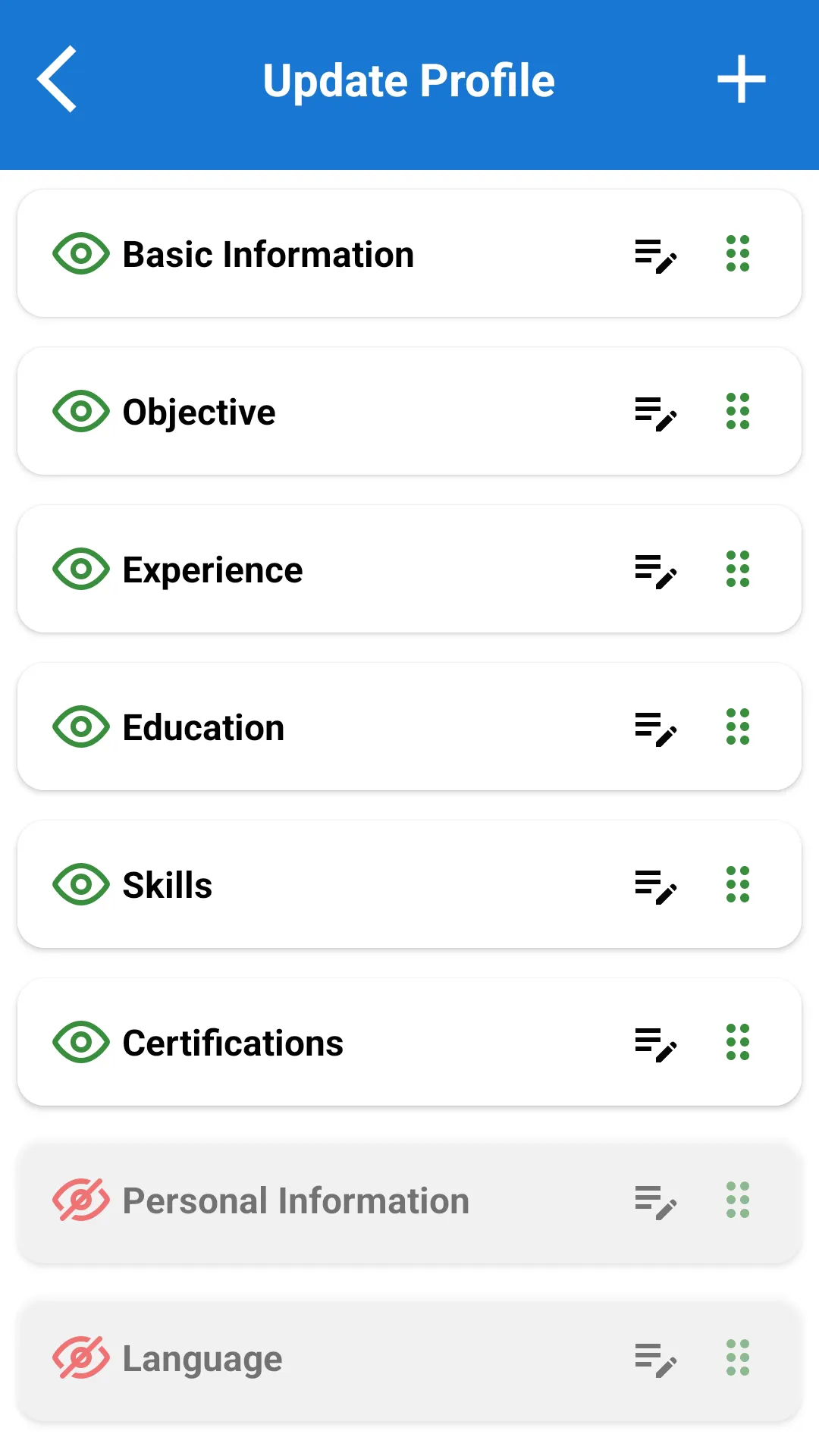The height and width of the screenshot is (1456, 819).
Task: Tap the Skills edit icon
Action: click(655, 886)
